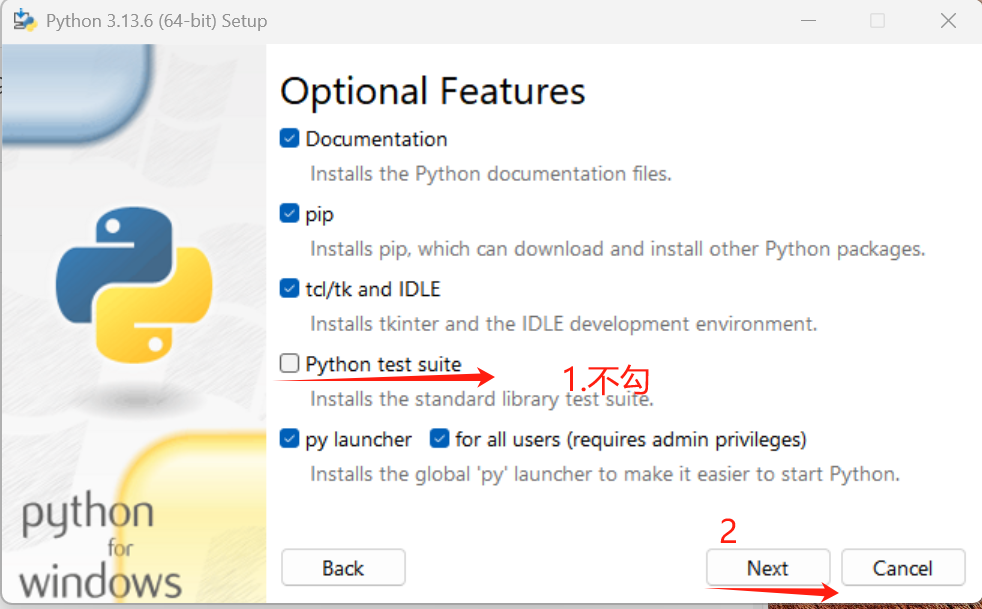Disable the tcl/tk and IDLE option
The image size is (982, 609).
(289, 288)
